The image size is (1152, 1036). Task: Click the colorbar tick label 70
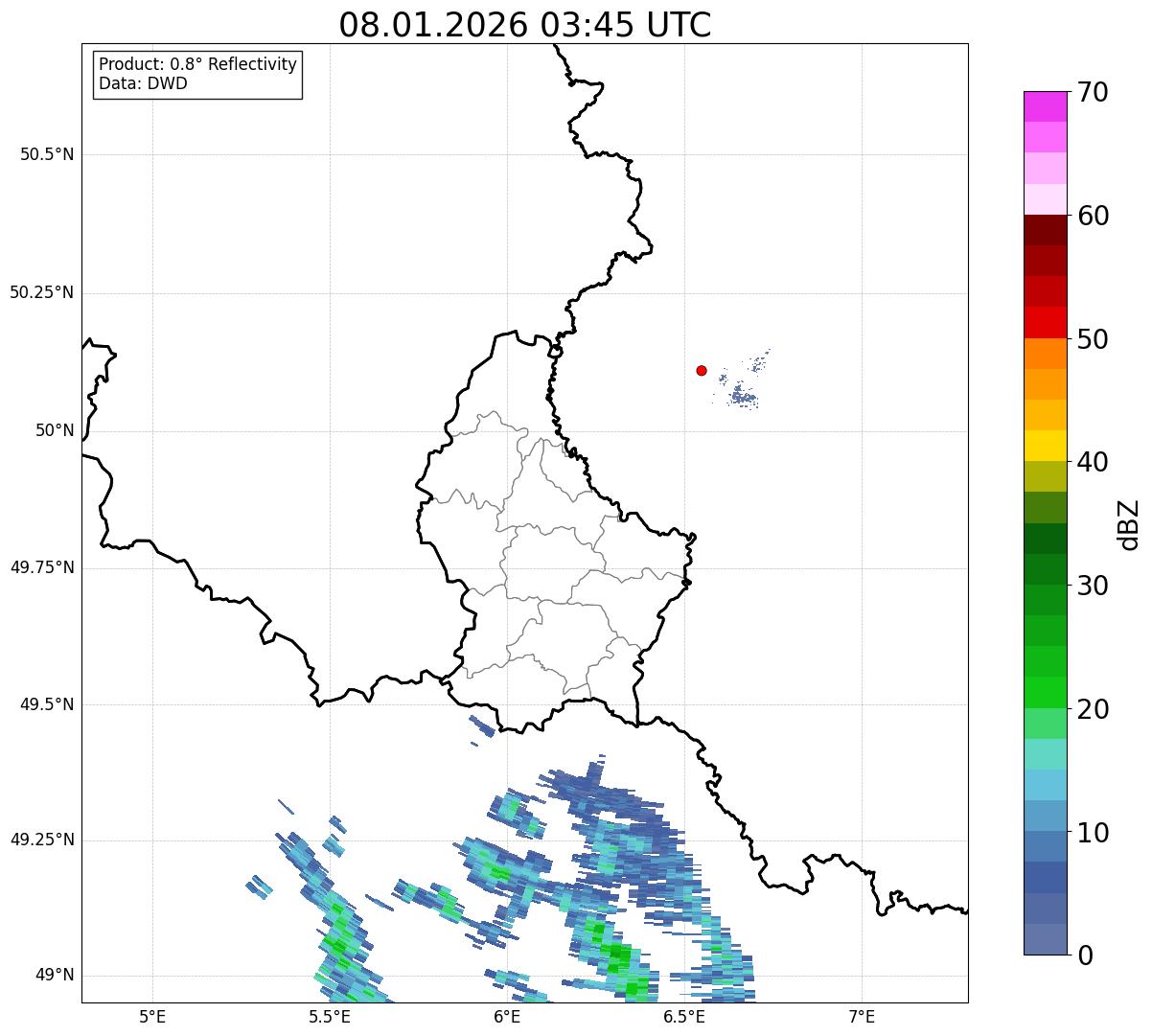pyautogui.click(x=1094, y=93)
